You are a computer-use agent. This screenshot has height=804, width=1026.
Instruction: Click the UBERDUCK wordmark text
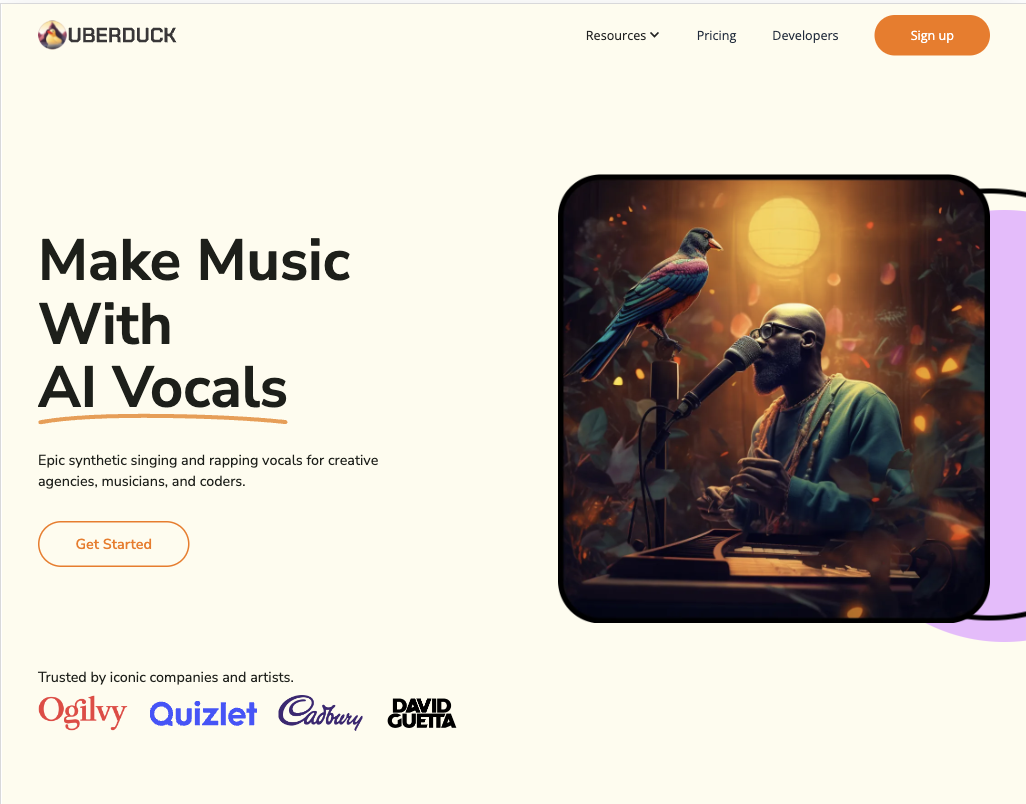tap(122, 35)
